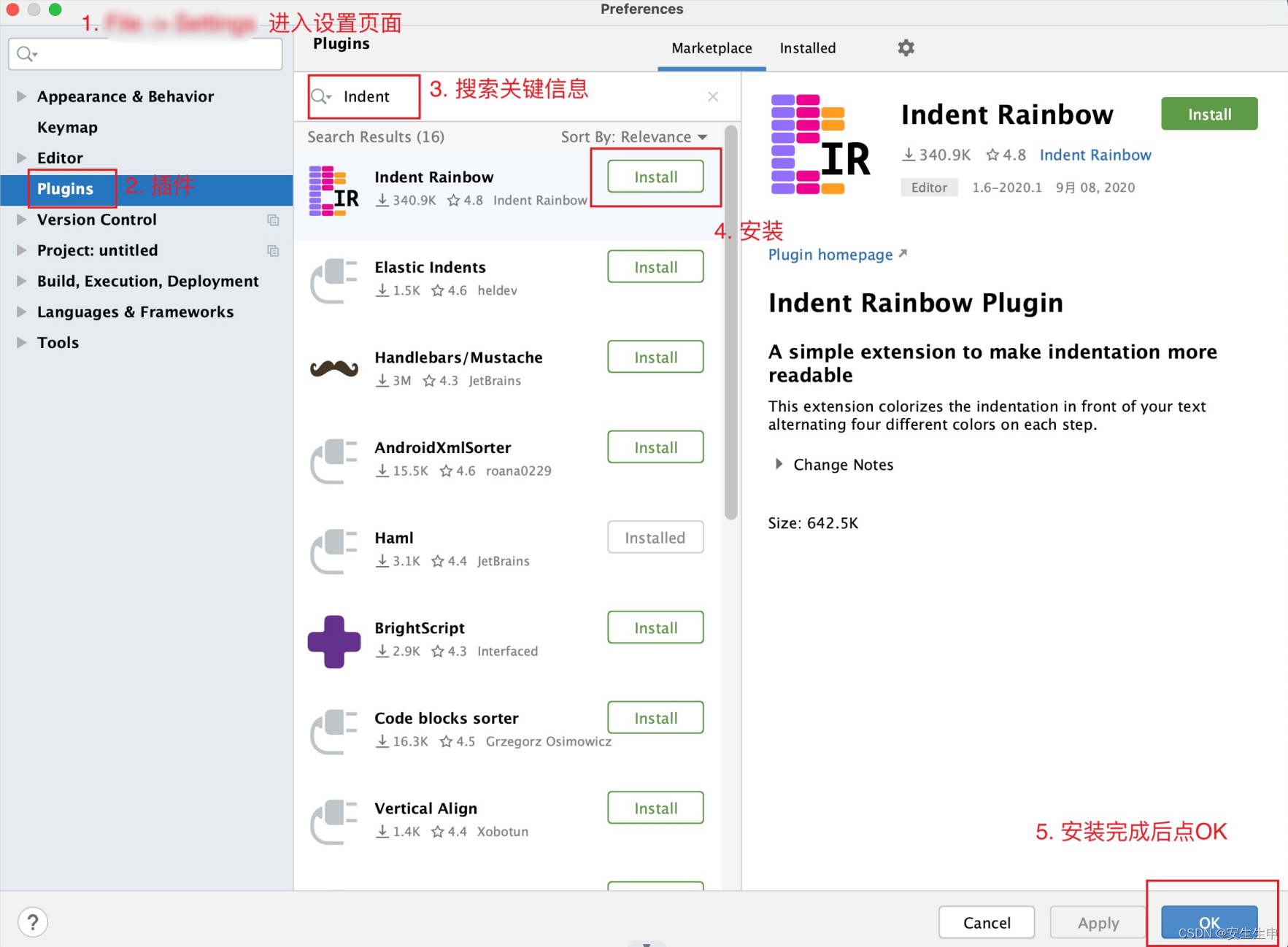The width and height of the screenshot is (1288, 947).
Task: Click the Haml plugin plug icon
Action: point(334,552)
